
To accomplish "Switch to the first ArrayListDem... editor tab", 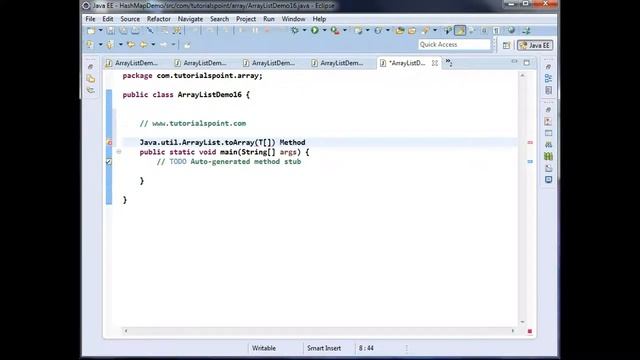I will 132,63.
